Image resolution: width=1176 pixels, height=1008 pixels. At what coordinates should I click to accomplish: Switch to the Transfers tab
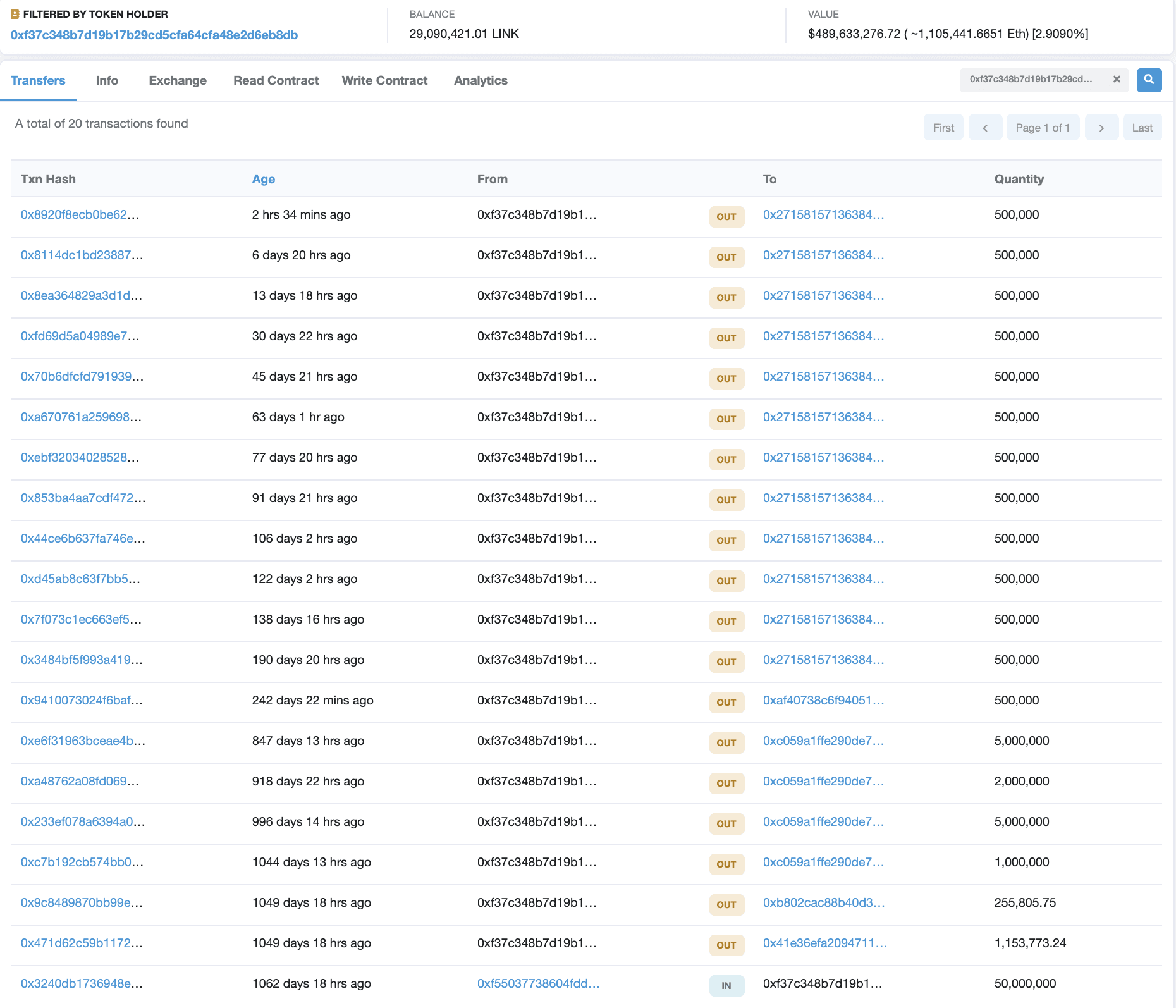click(38, 81)
